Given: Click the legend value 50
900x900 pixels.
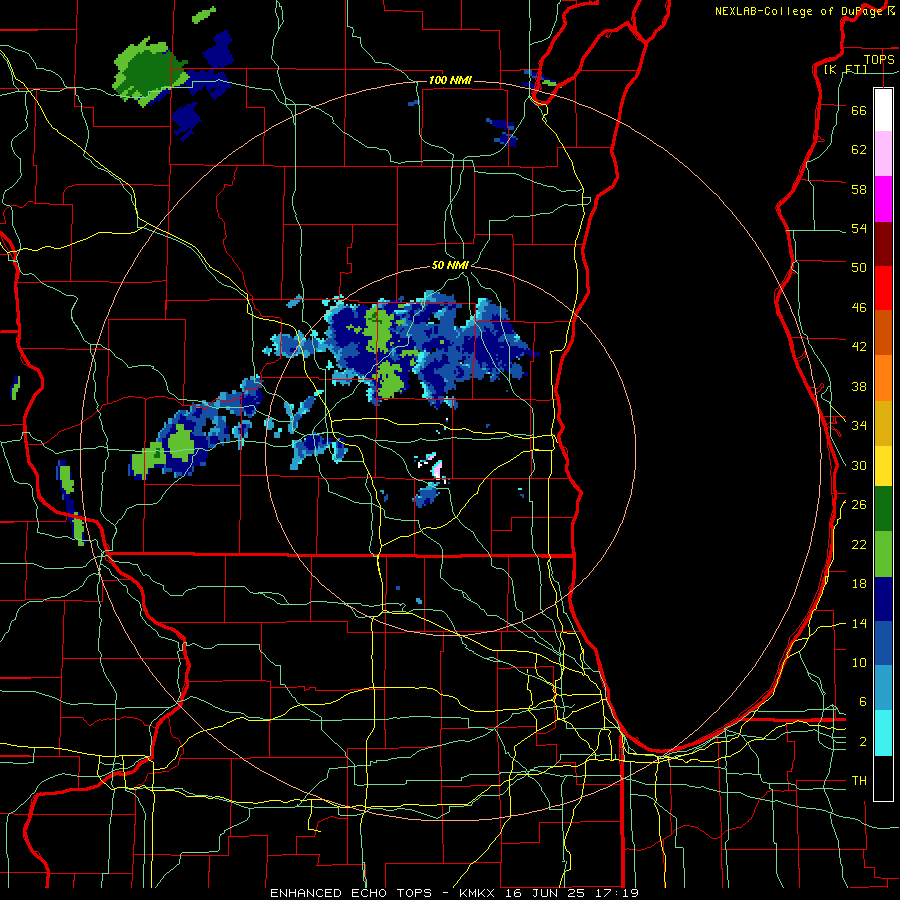Looking at the screenshot, I should tap(859, 267).
